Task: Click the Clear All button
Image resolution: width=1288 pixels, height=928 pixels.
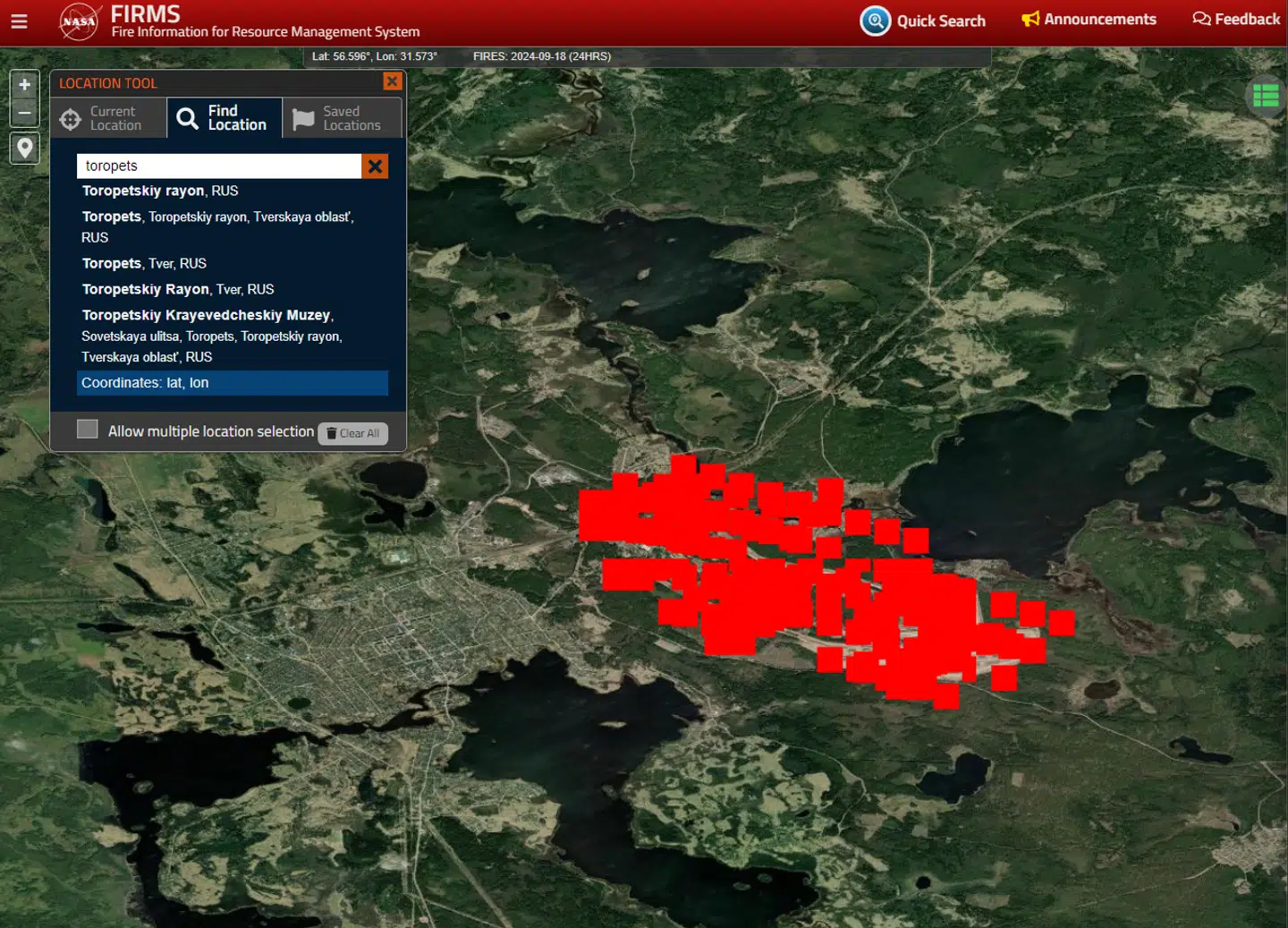Action: [x=353, y=433]
